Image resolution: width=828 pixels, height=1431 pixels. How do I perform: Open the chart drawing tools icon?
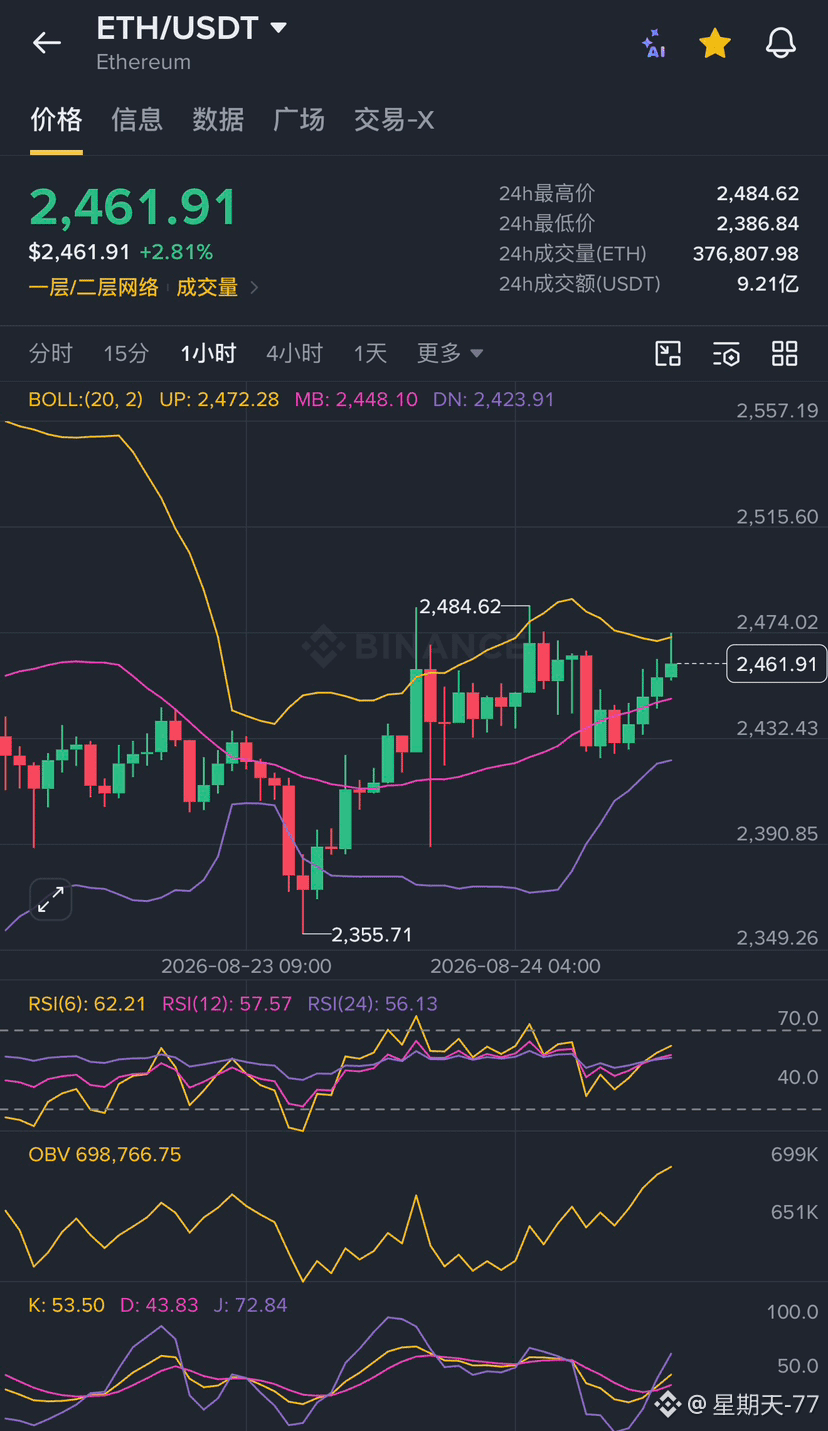[668, 353]
